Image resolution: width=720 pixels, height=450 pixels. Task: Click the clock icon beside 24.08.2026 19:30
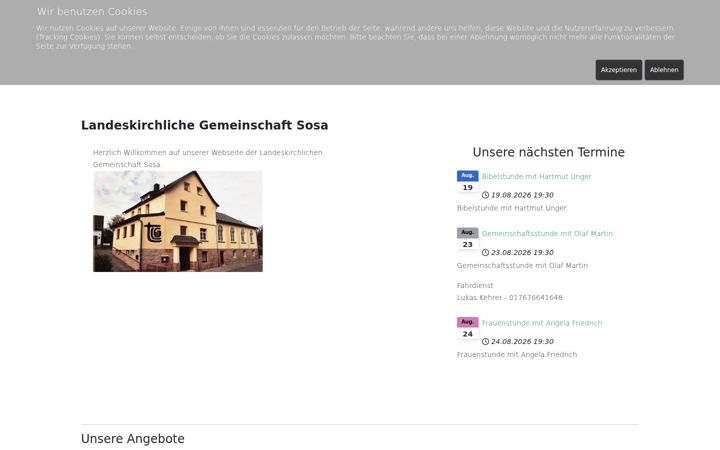[x=485, y=342]
